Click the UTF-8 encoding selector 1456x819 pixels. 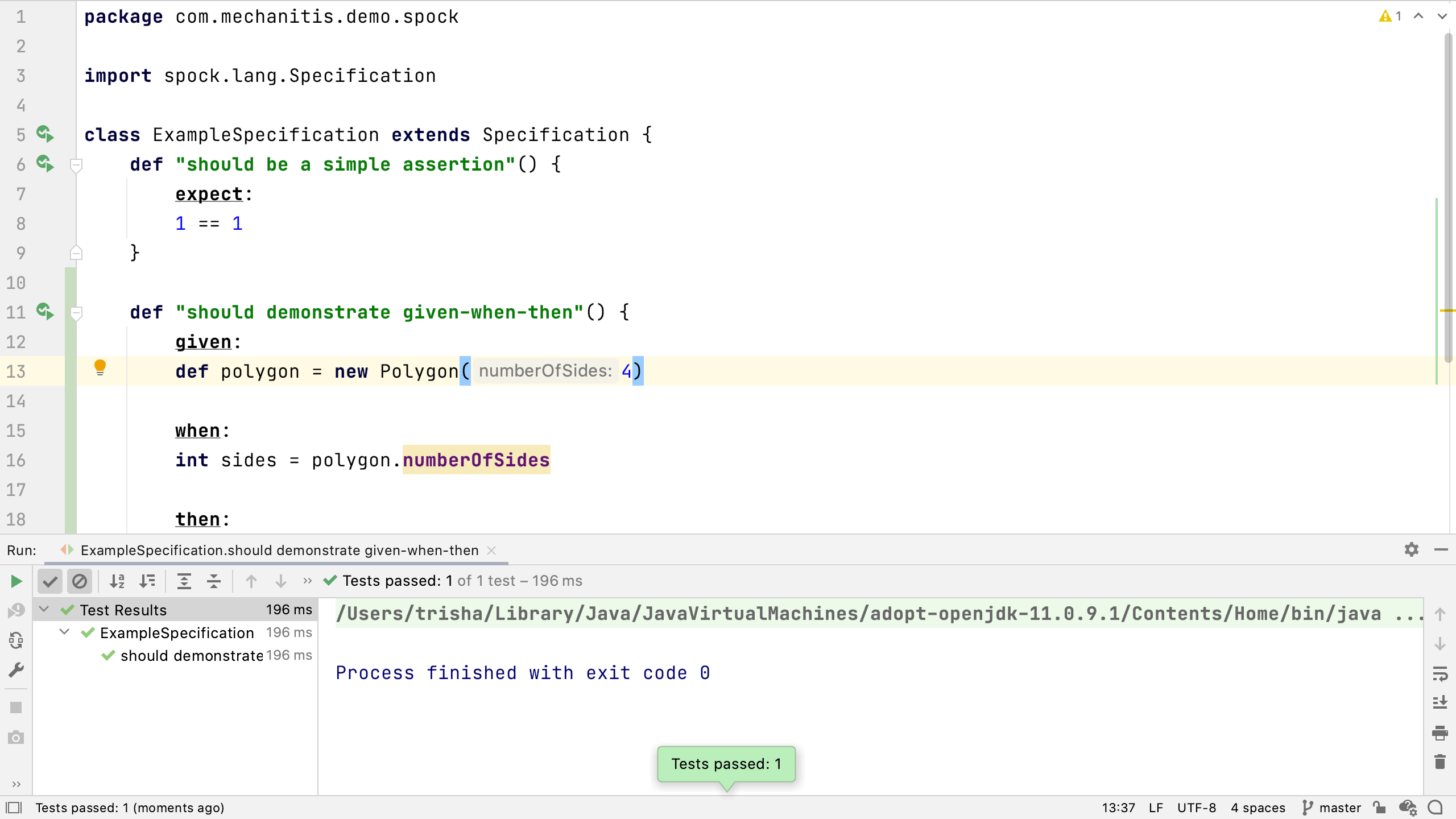point(1196,808)
